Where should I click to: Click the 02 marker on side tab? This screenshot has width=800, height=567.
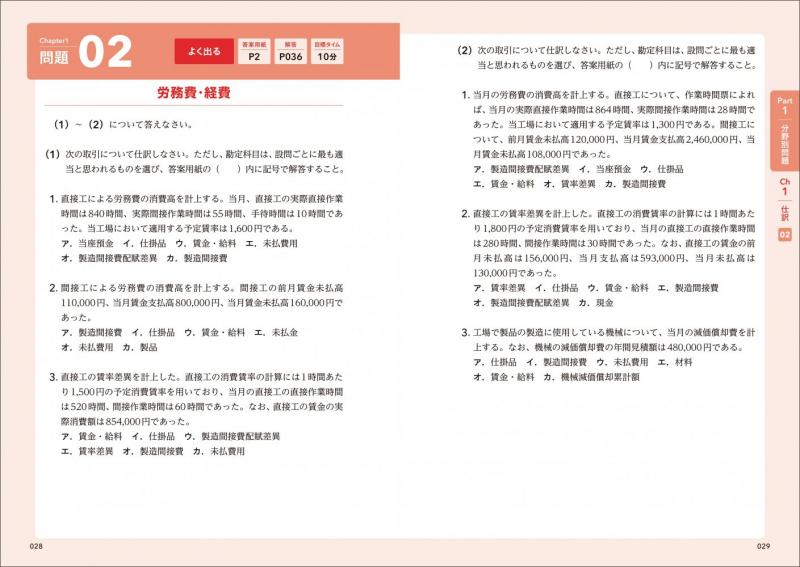[785, 234]
